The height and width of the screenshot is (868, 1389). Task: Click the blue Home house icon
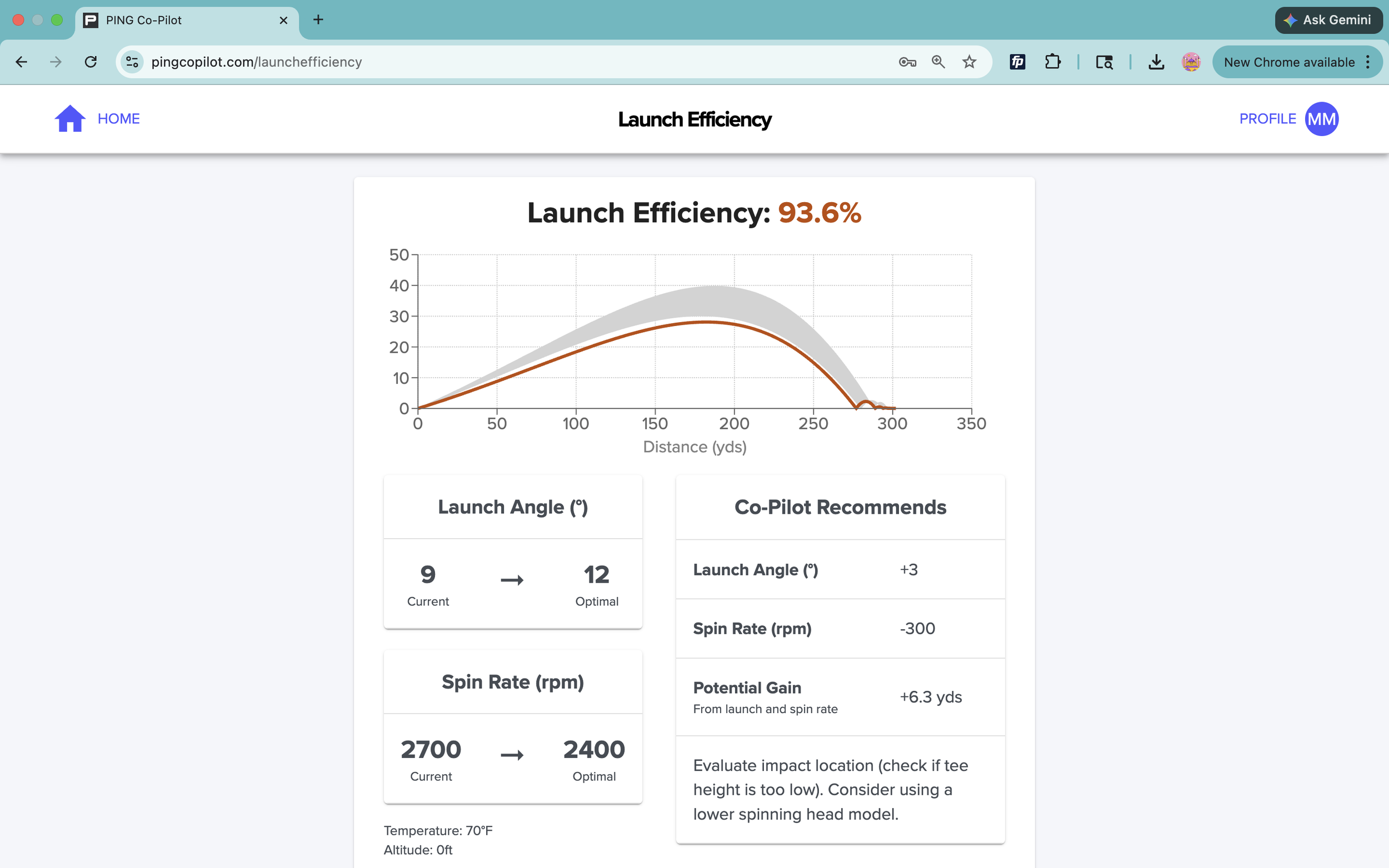70,118
